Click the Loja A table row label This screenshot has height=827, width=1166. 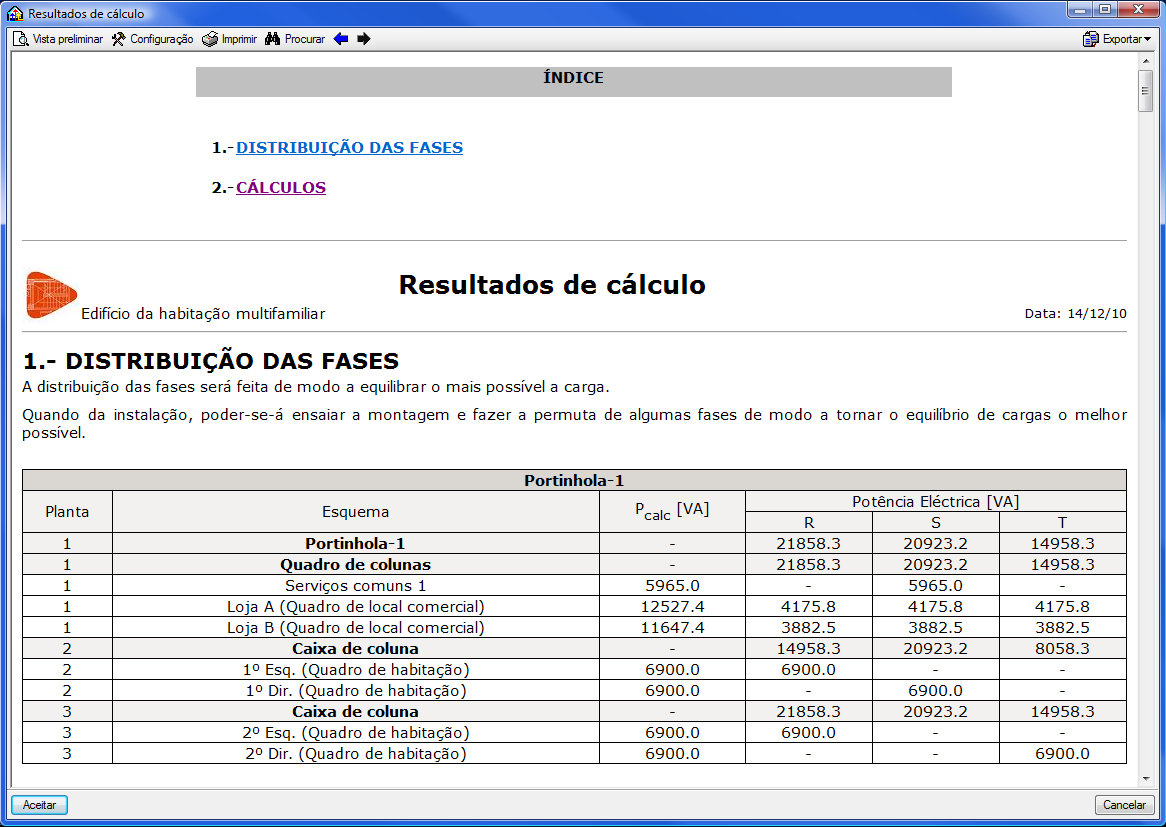tap(355, 606)
